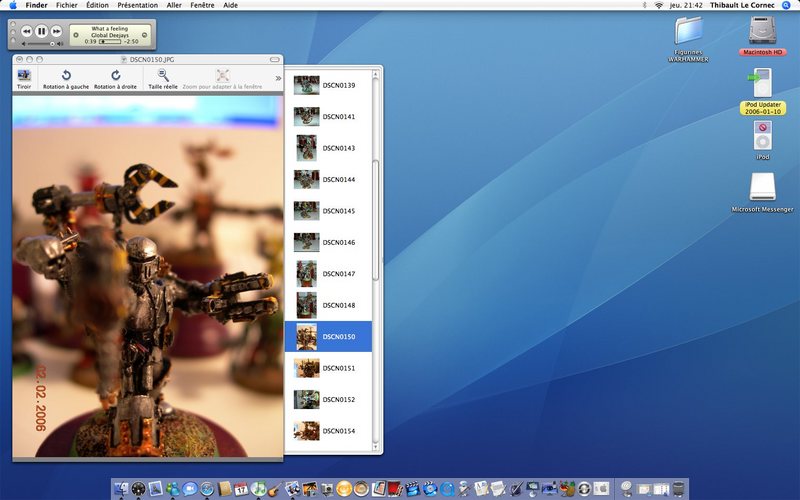Click the small round button left of song title
This screenshot has width=800, height=500.
[76, 35]
